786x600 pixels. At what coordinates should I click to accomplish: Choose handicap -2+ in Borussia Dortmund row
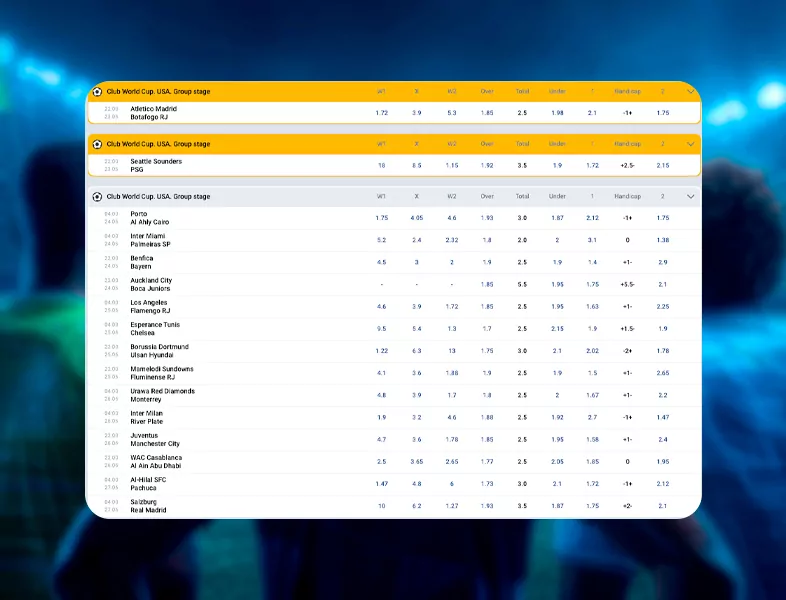[x=627, y=351]
